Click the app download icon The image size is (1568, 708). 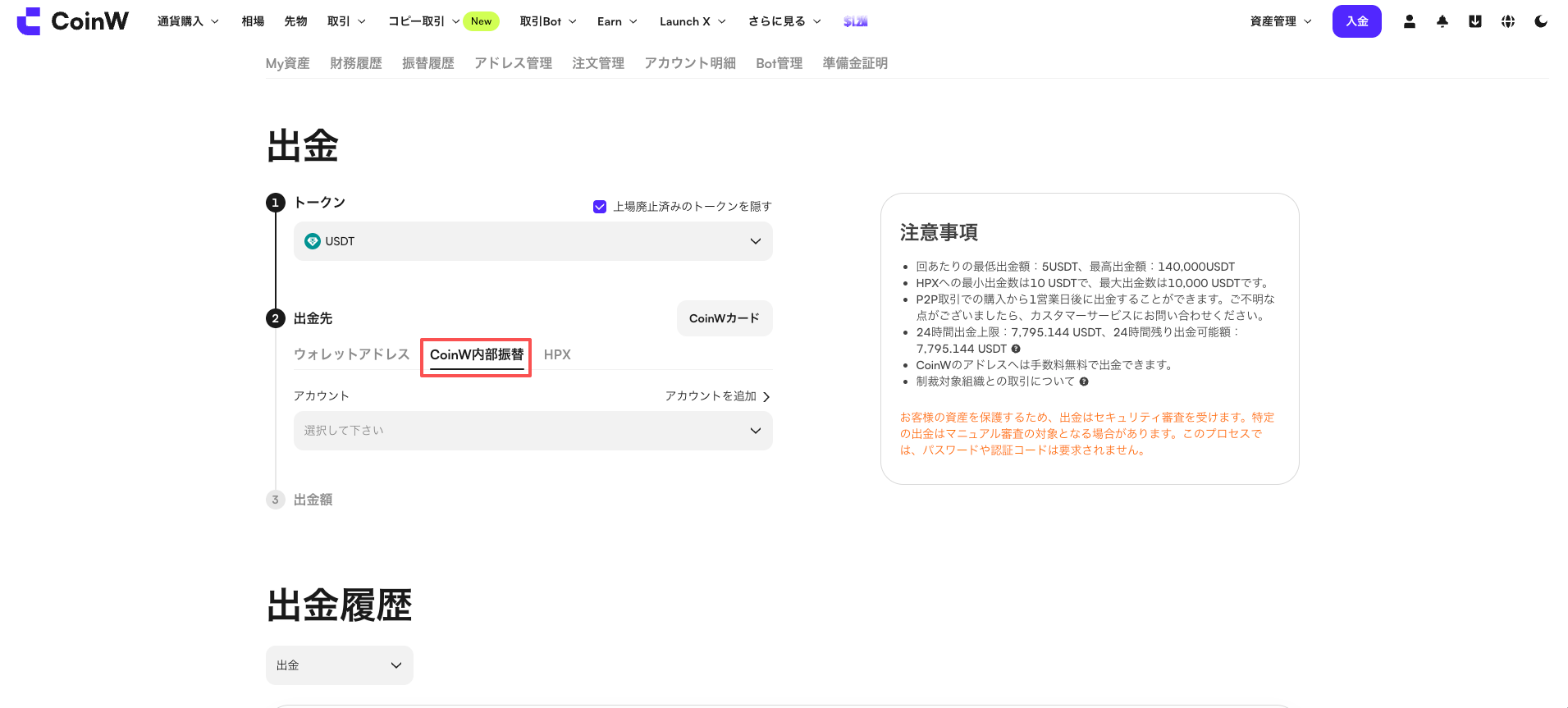tap(1475, 21)
